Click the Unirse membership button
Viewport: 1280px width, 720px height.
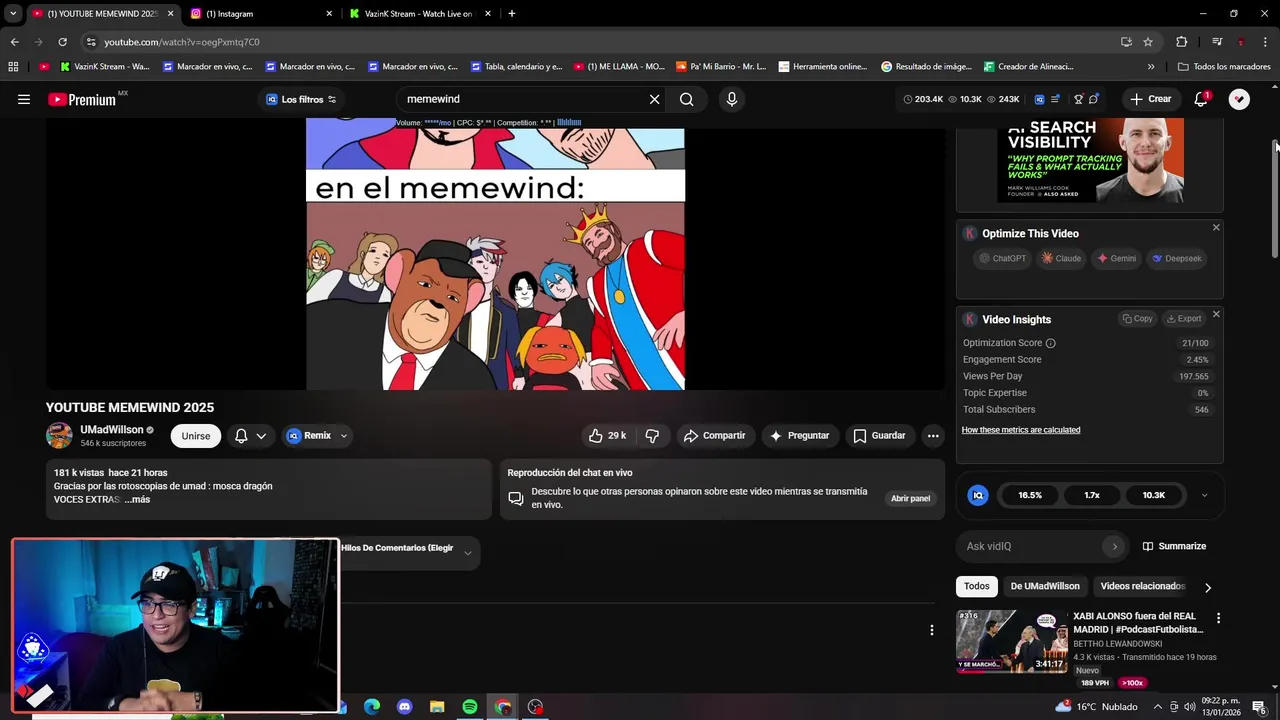point(196,436)
